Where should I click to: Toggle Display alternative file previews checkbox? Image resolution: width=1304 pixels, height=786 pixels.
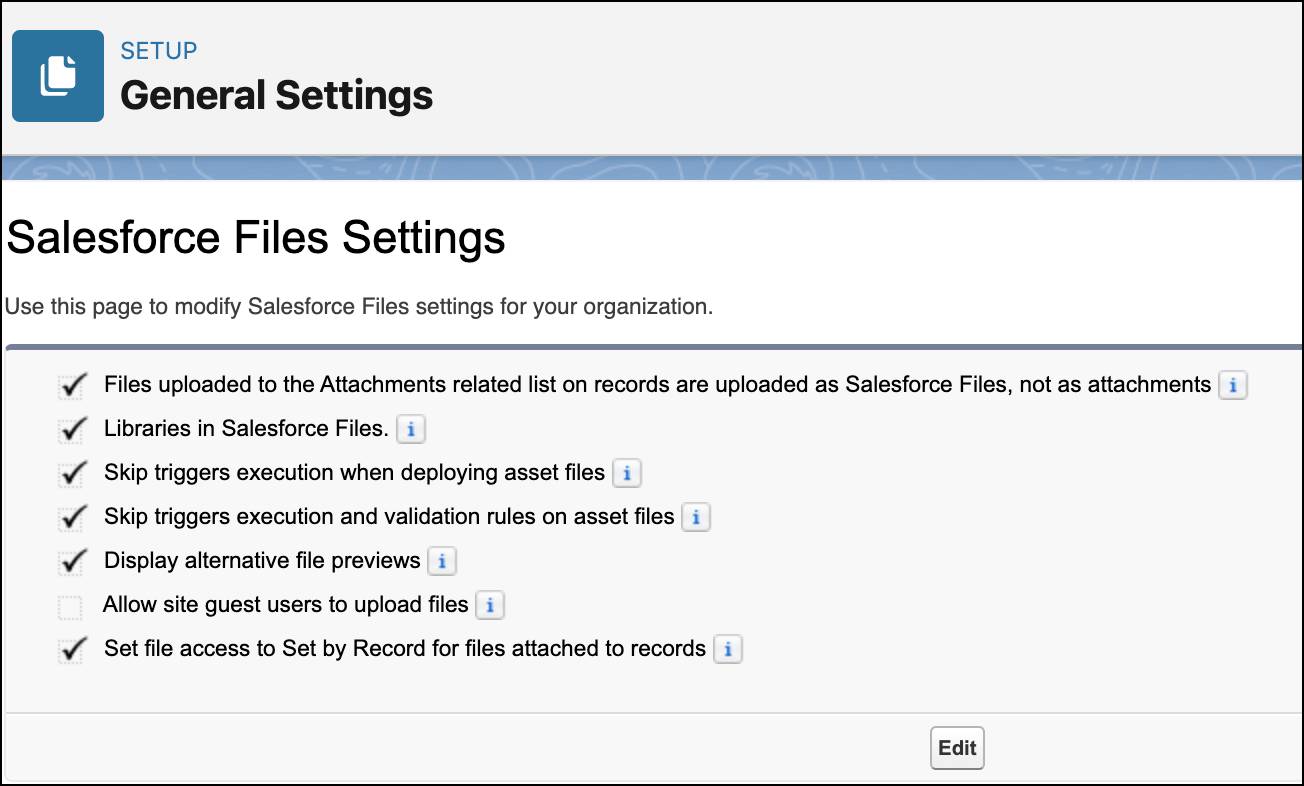click(x=71, y=562)
